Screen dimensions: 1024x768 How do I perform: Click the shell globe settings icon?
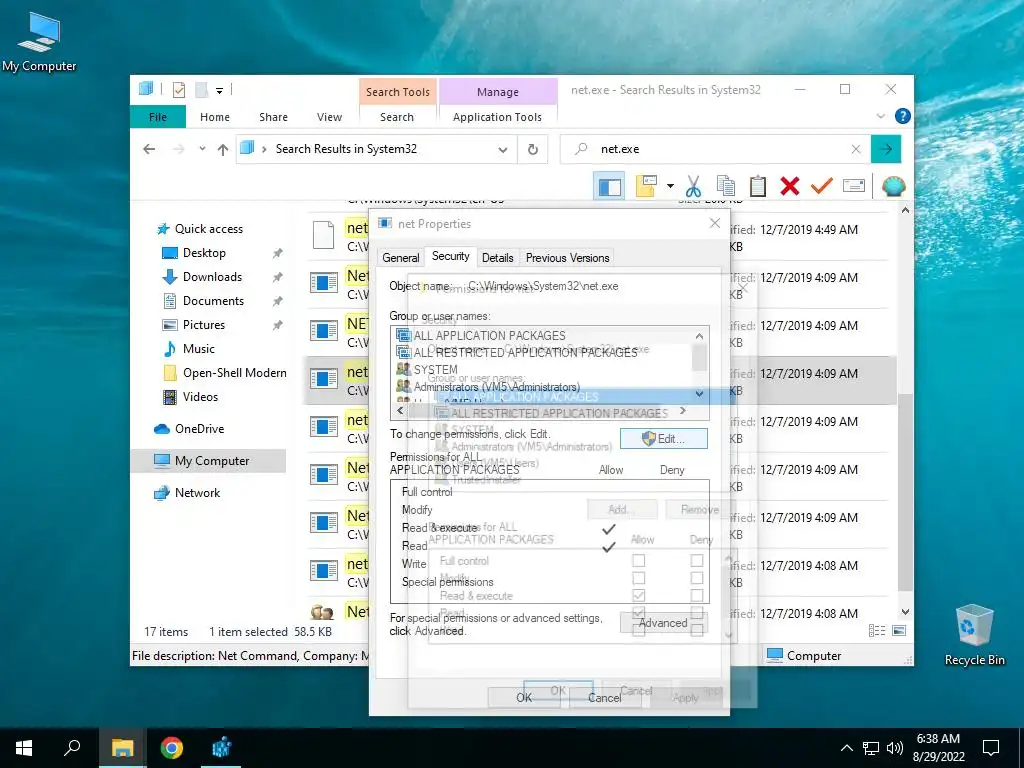pos(893,187)
